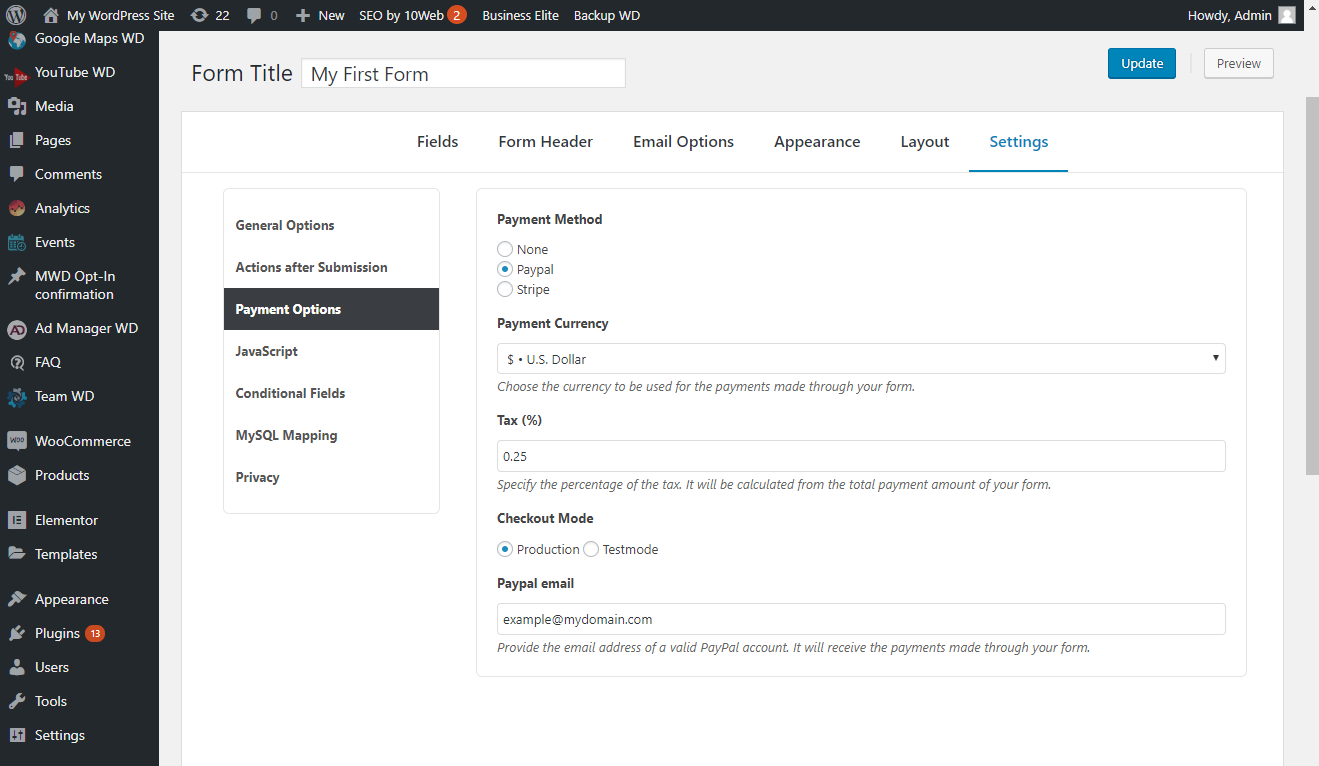1319x766 pixels.
Task: Click My WordPress Site link
Action: (x=120, y=15)
